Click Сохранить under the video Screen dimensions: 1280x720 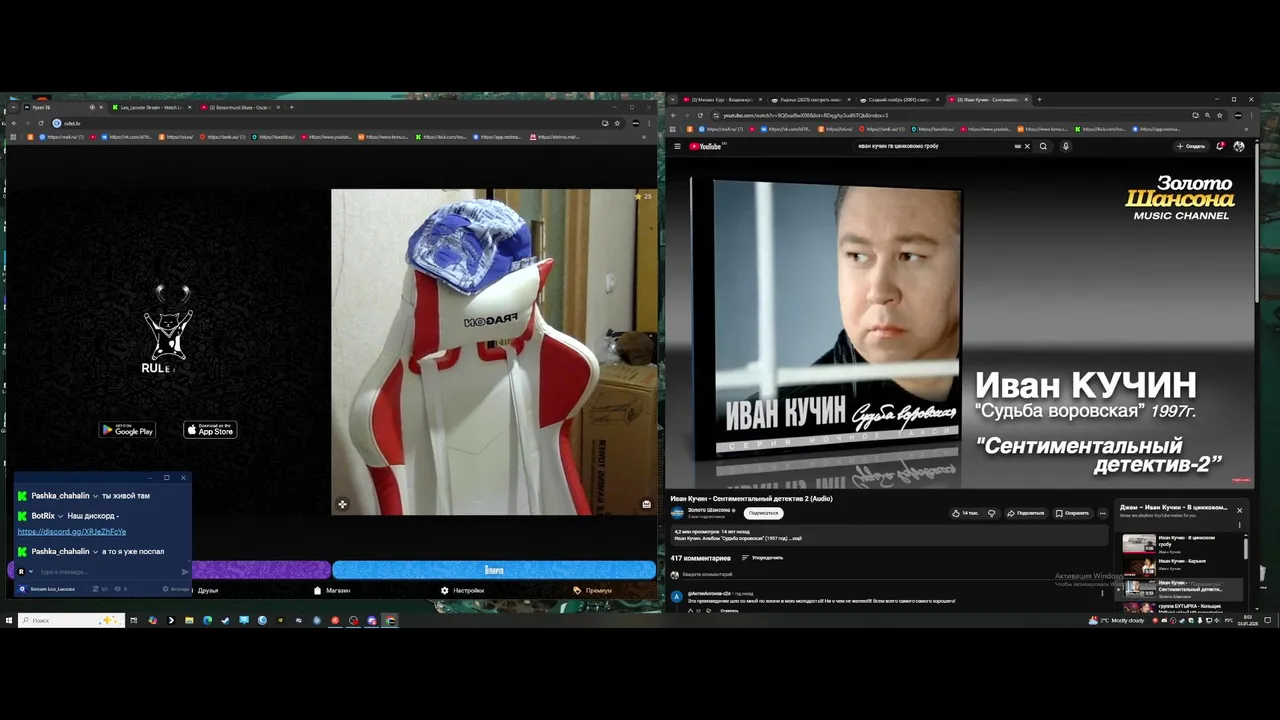coord(1072,513)
